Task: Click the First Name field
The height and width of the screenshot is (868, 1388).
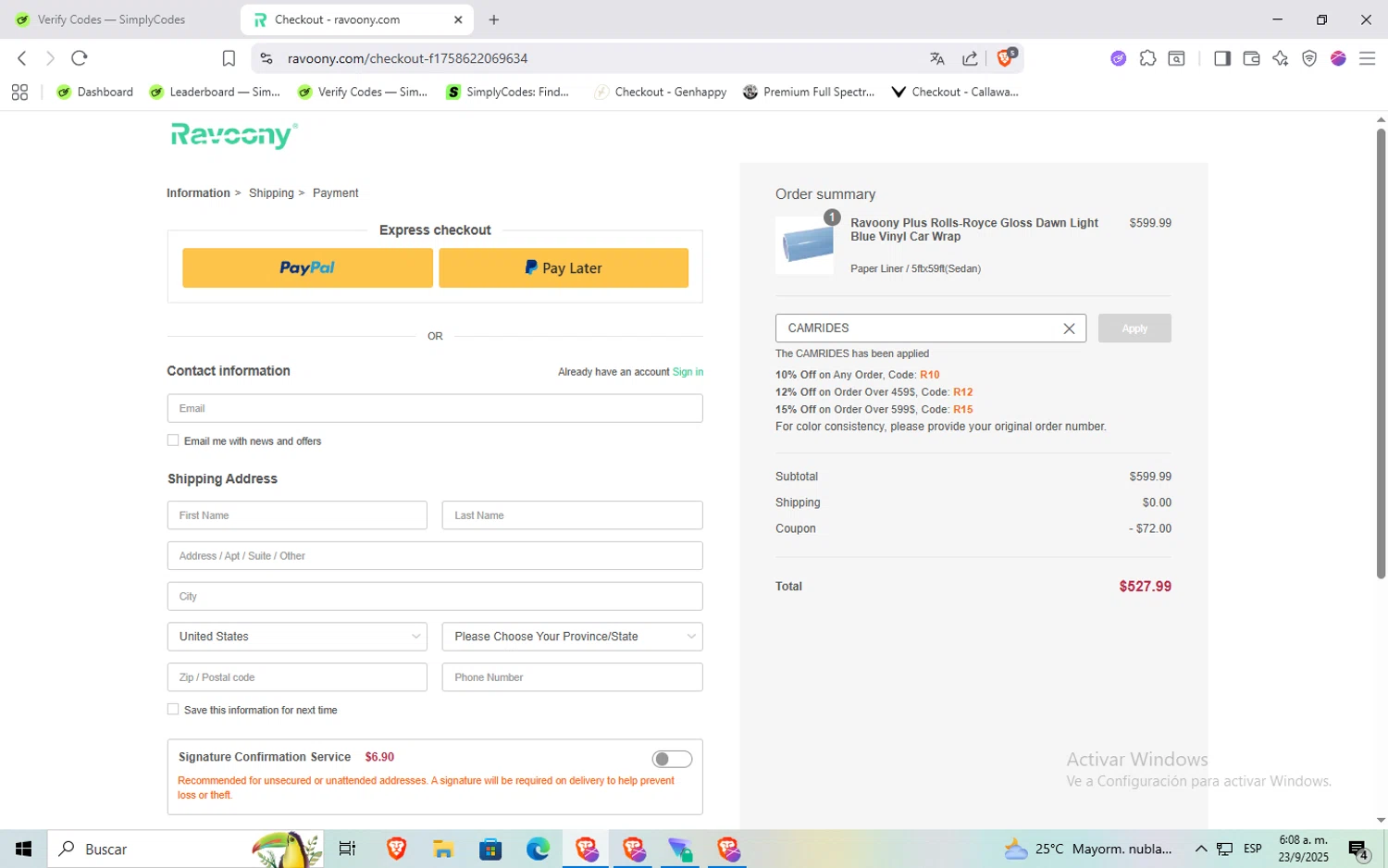Action: tap(297, 515)
